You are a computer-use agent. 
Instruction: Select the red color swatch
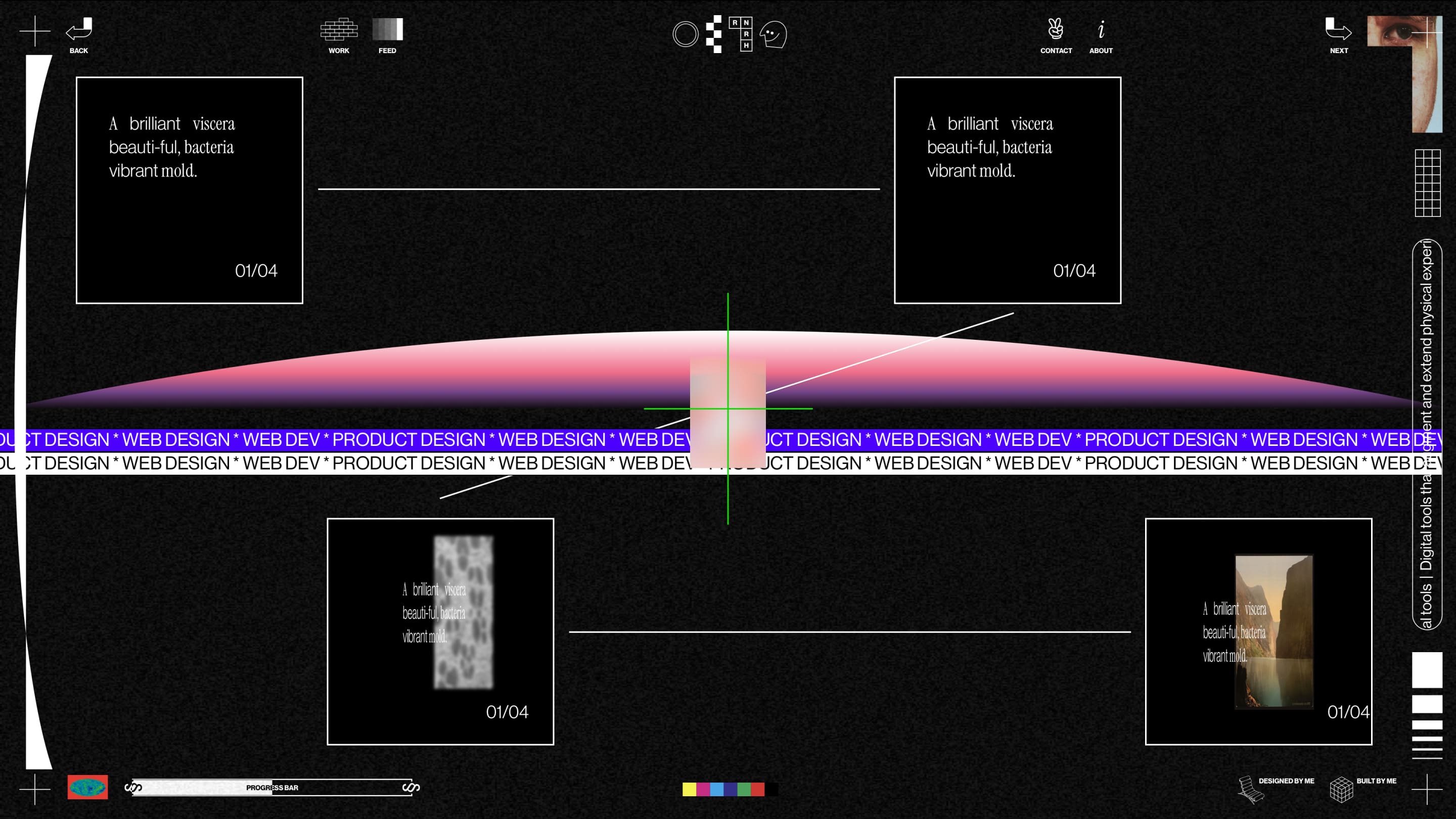pos(757,789)
